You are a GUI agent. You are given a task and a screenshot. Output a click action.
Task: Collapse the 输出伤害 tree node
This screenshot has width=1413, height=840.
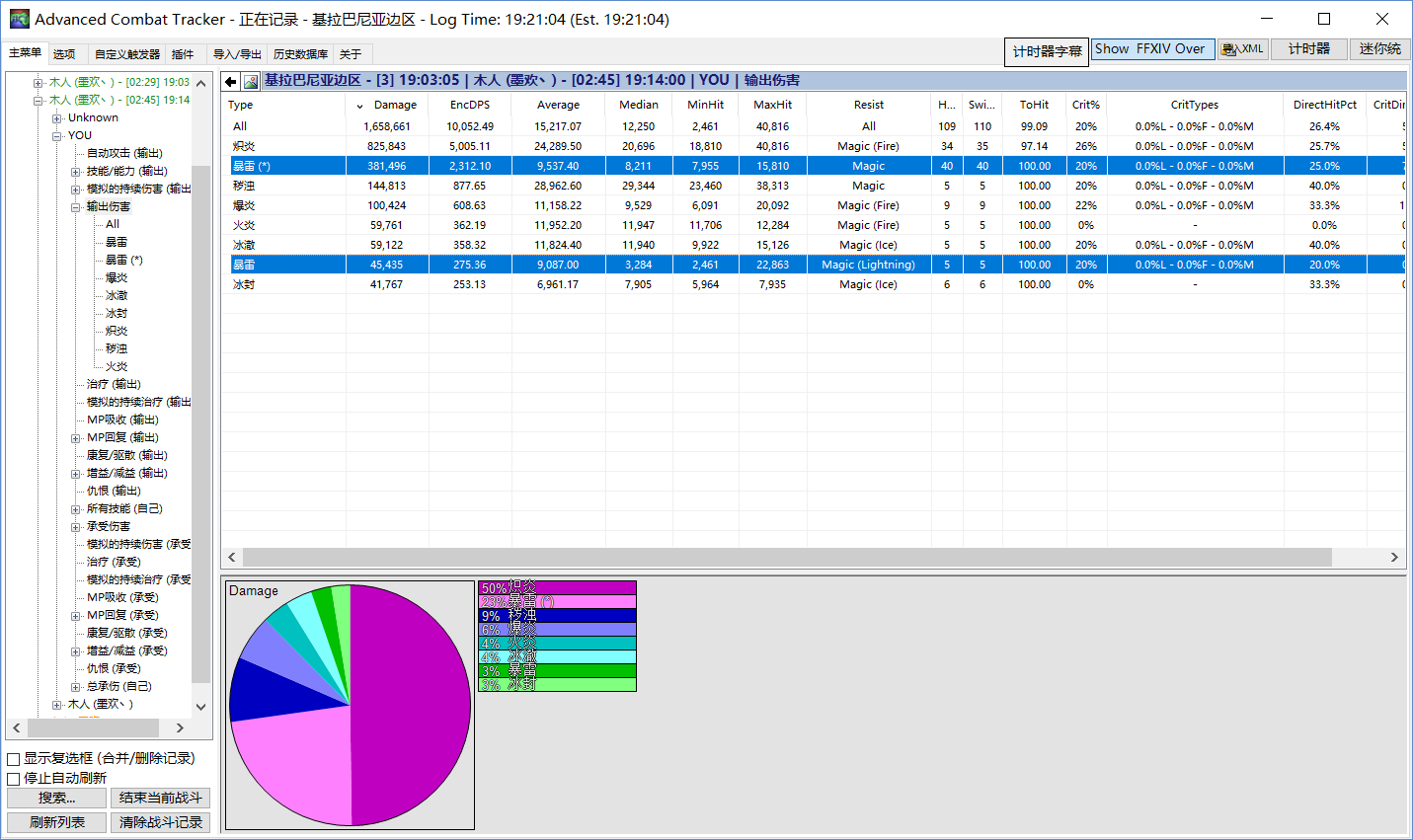pyautogui.click(x=76, y=207)
